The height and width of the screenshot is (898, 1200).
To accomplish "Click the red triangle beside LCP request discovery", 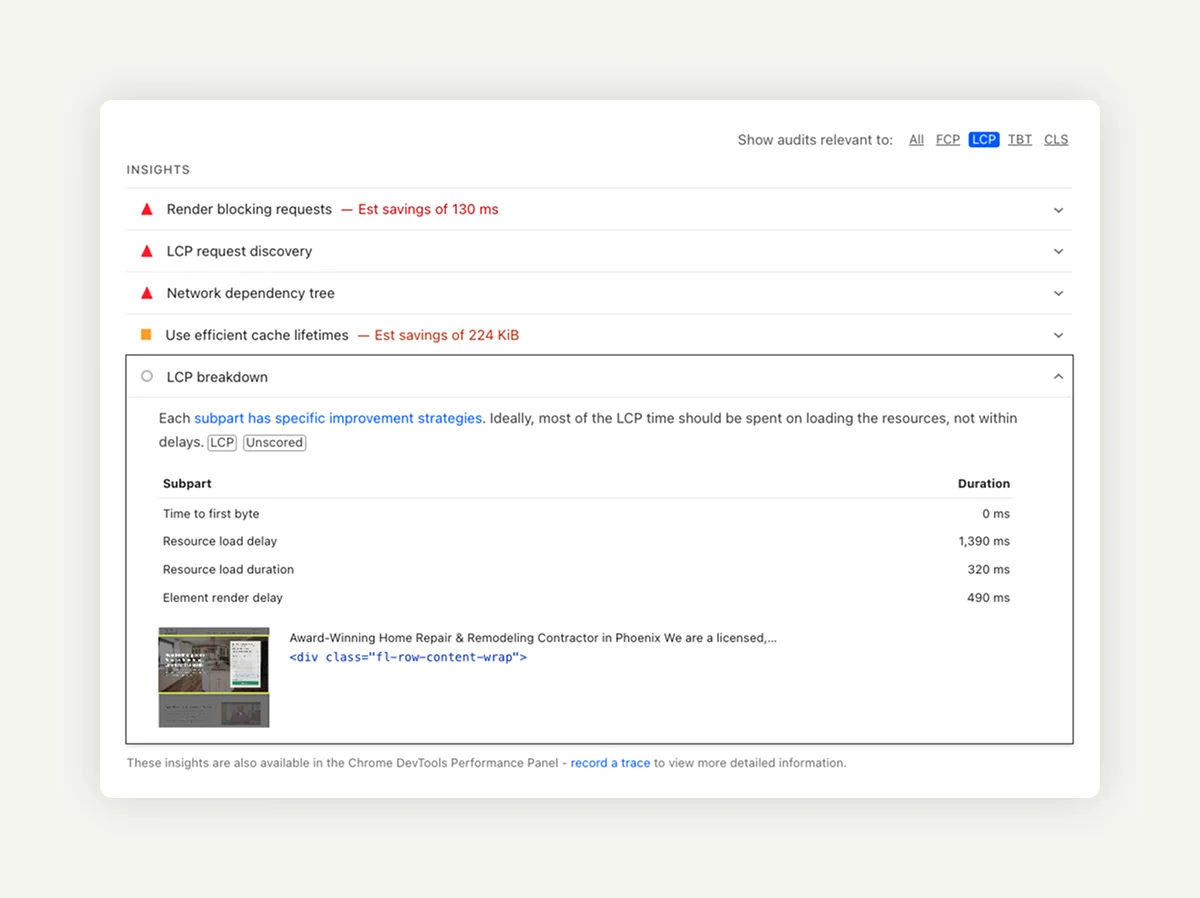I will pos(147,251).
